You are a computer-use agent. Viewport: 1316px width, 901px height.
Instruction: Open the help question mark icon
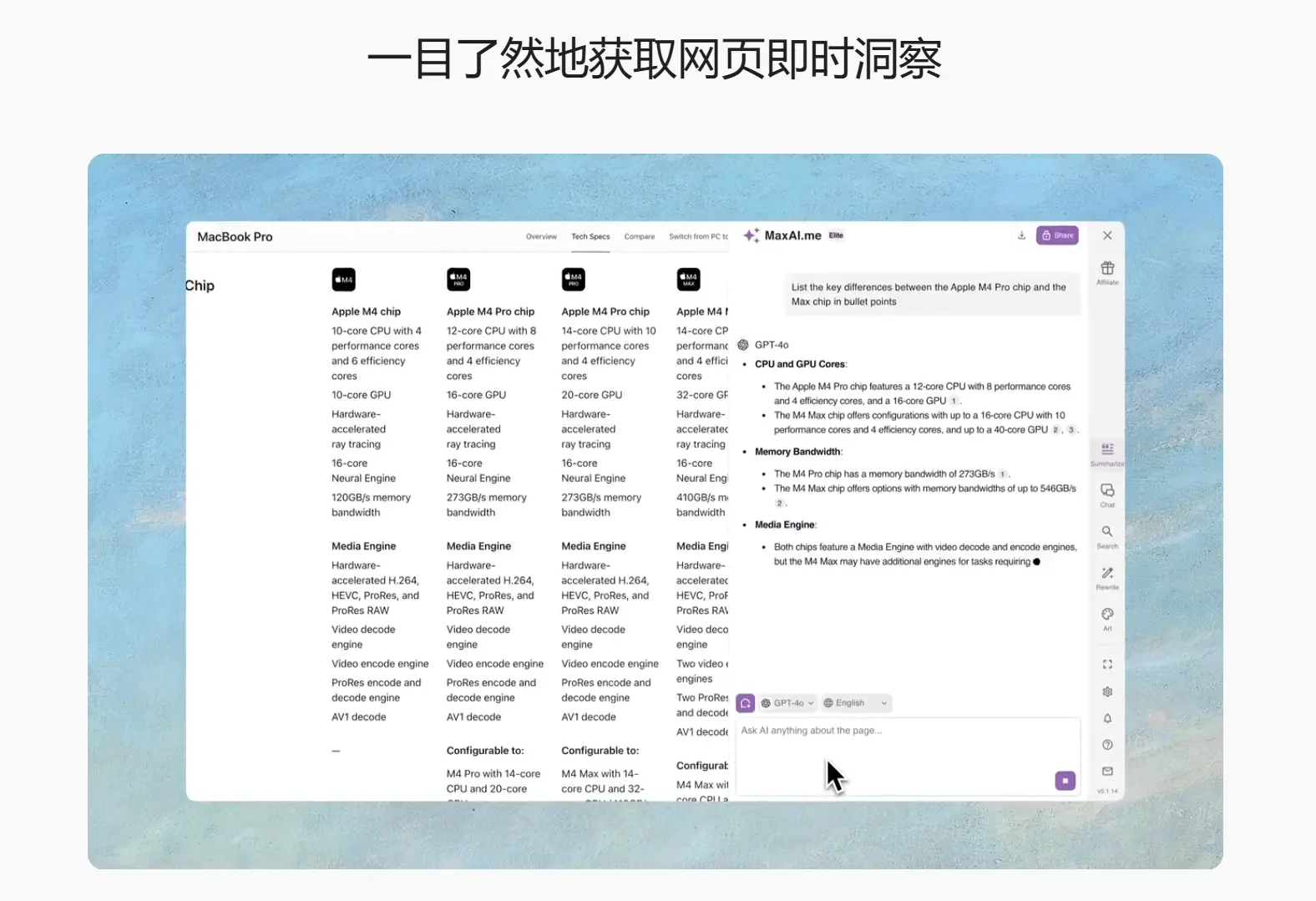point(1107,745)
